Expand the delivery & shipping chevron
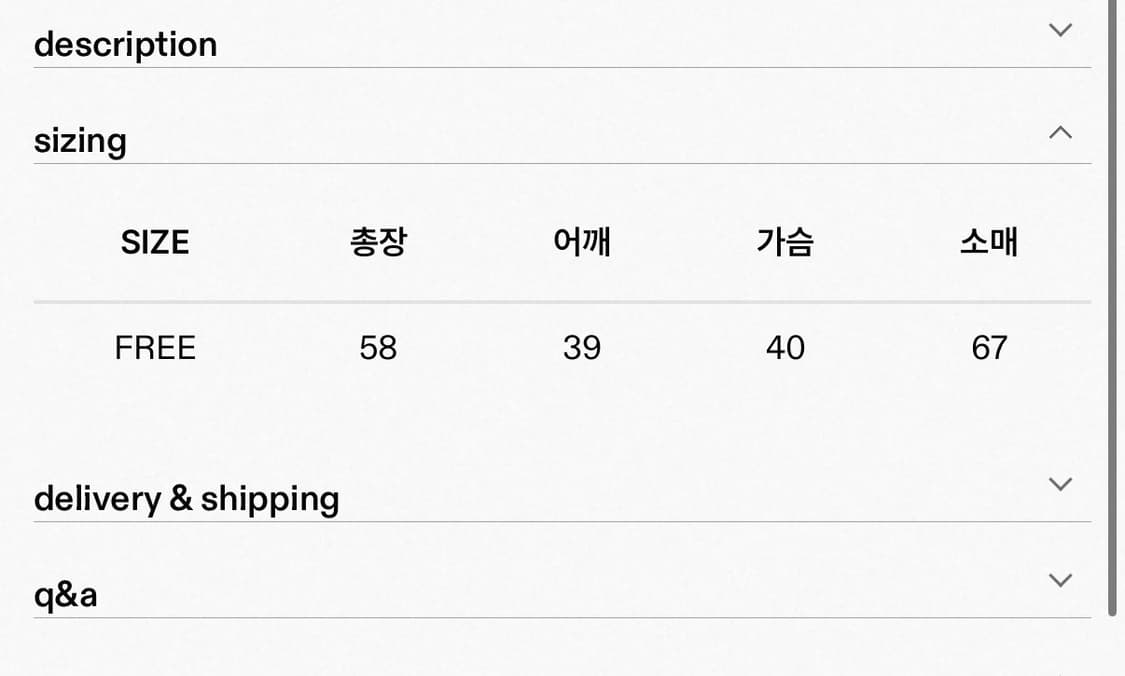This screenshot has width=1125, height=676. (1059, 484)
